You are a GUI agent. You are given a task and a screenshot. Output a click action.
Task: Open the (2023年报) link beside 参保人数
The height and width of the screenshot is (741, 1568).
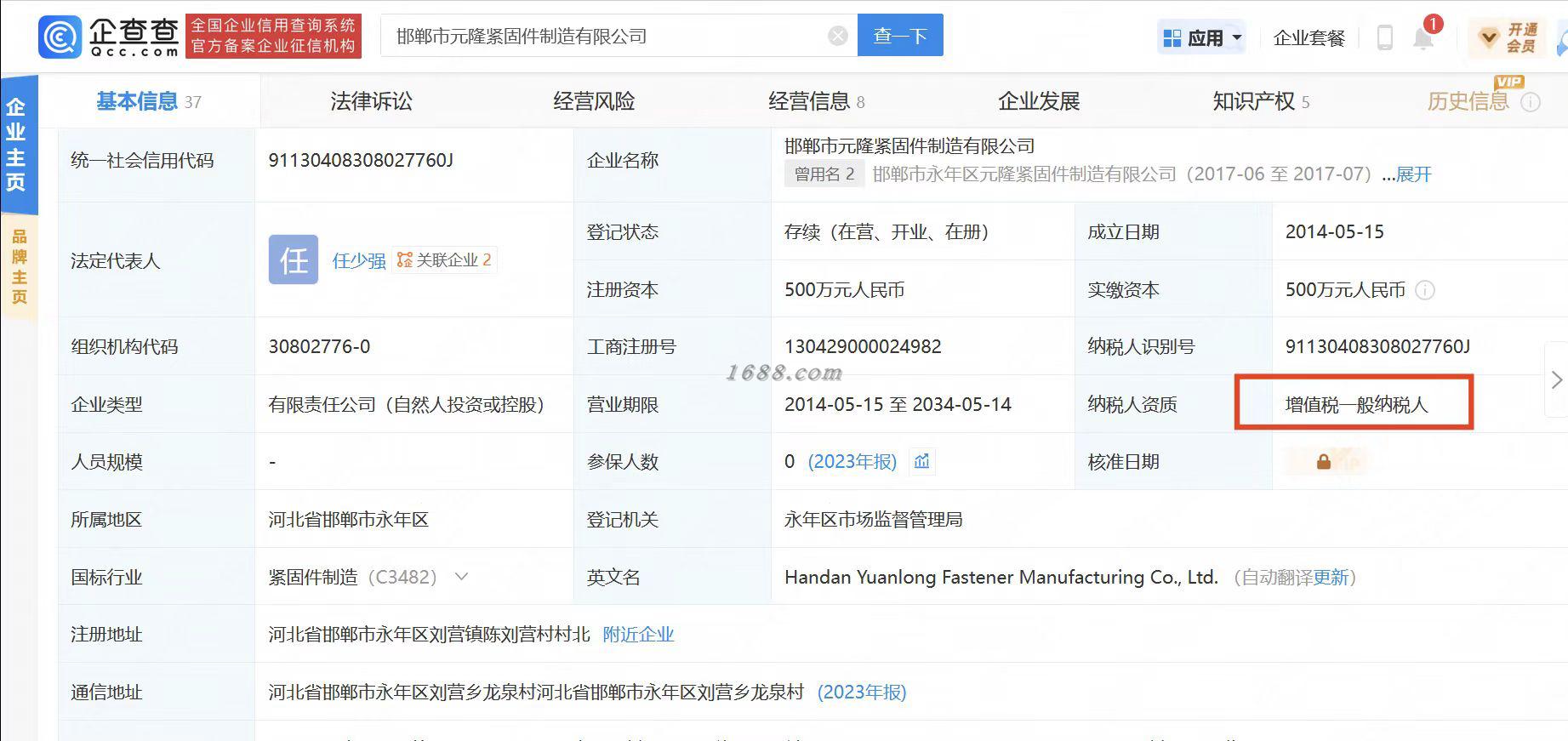tap(852, 461)
